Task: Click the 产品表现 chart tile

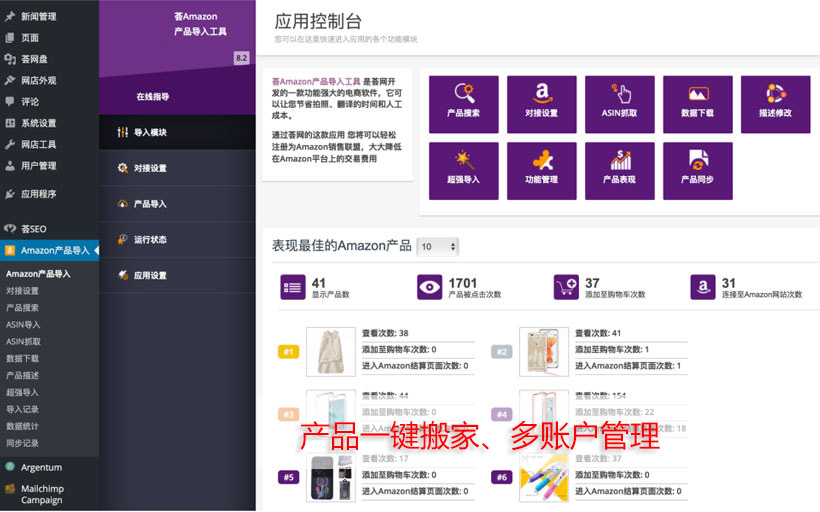Action: click(619, 171)
